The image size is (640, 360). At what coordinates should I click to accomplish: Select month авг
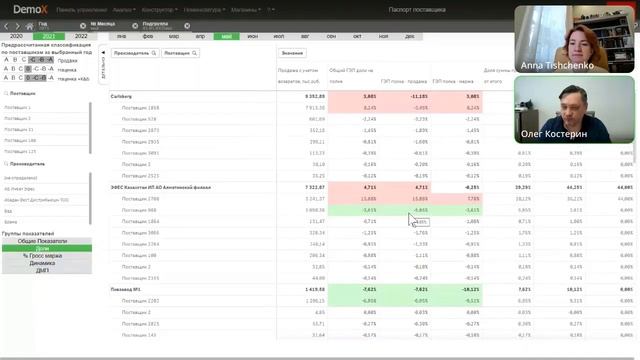pyautogui.click(x=305, y=36)
